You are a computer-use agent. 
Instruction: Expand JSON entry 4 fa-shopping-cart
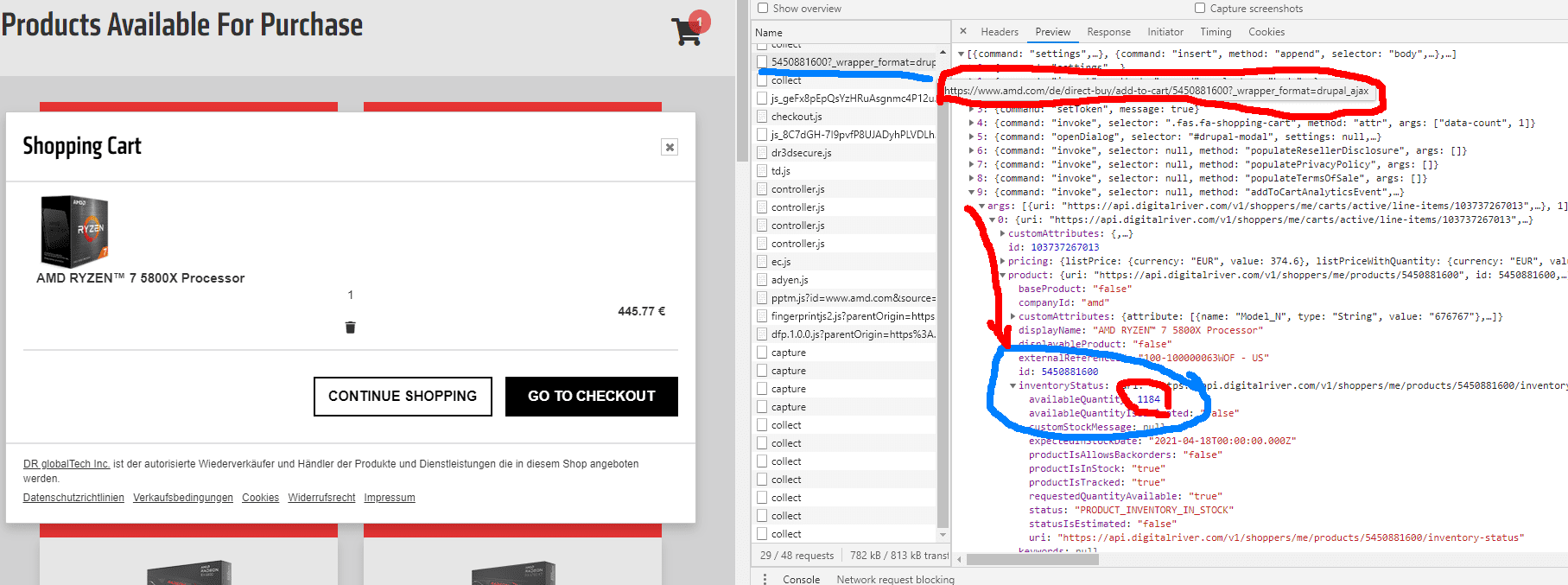[x=971, y=123]
